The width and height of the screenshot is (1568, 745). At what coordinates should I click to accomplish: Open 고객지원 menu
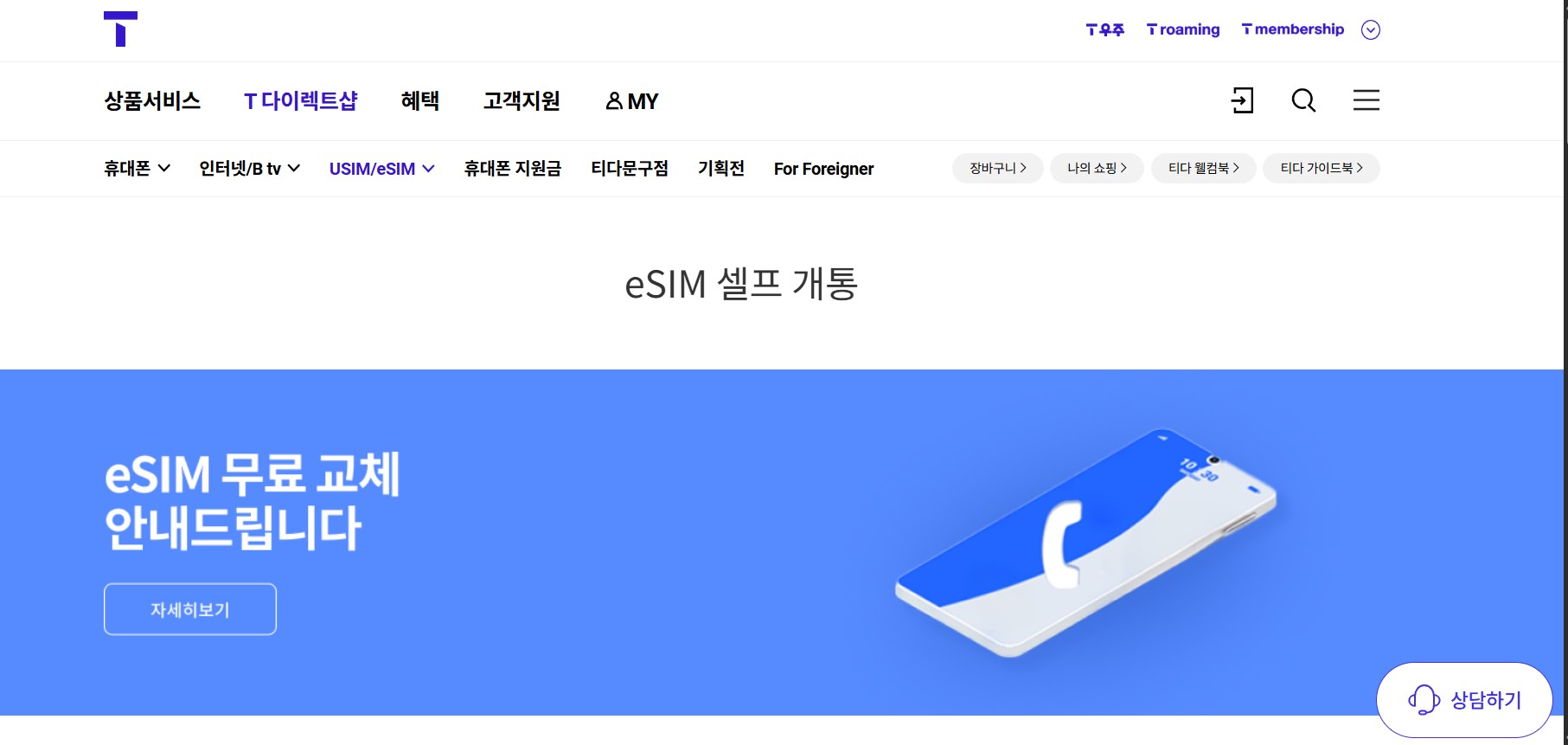pos(522,101)
